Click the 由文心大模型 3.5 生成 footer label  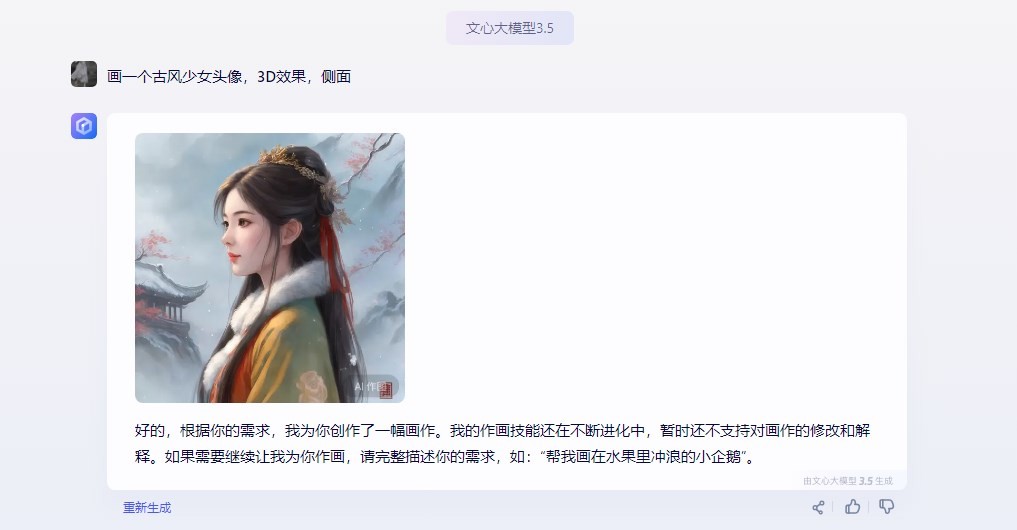pos(848,481)
